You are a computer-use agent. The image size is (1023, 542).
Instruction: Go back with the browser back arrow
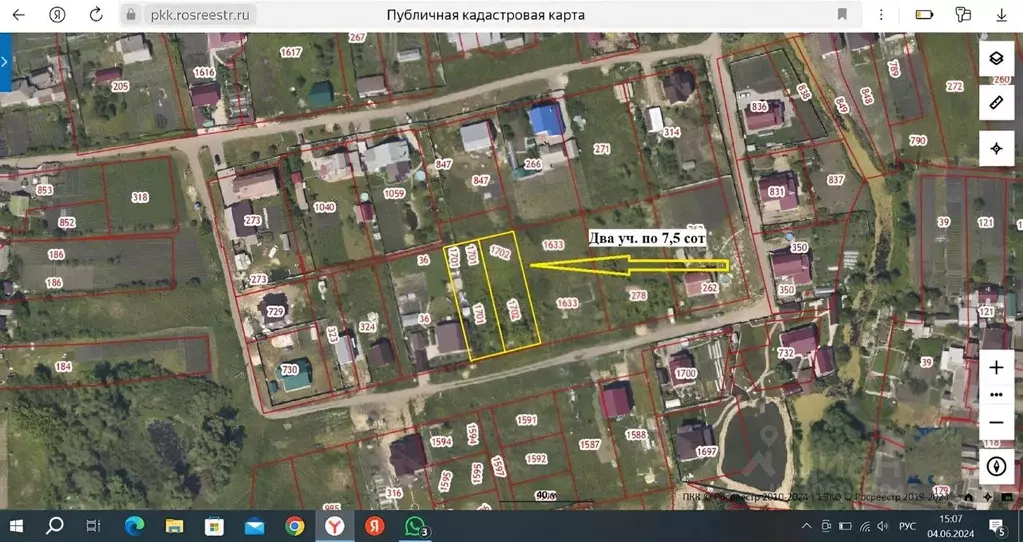pyautogui.click(x=18, y=14)
